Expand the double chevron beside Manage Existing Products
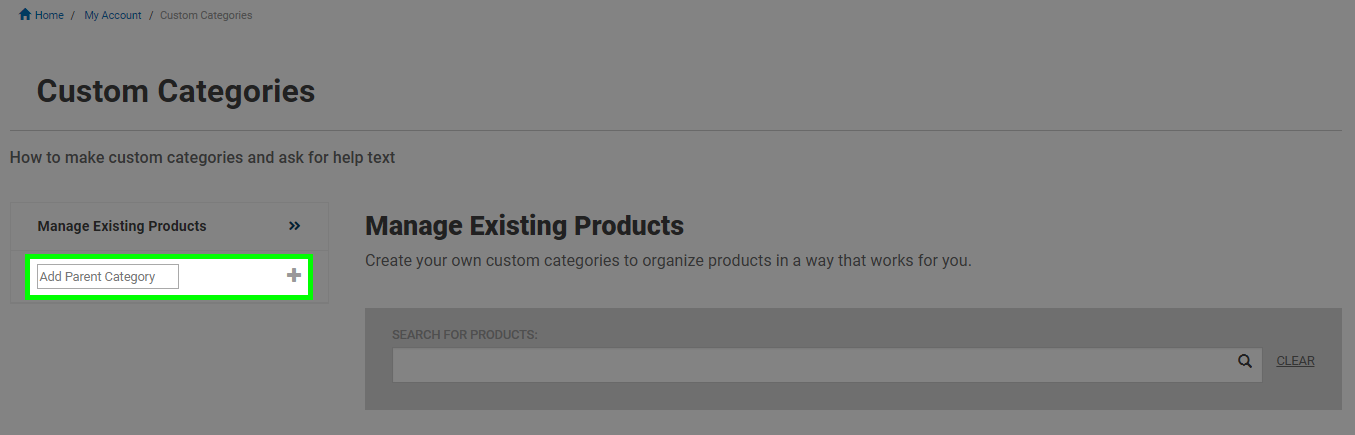The image size is (1355, 435). [x=295, y=226]
